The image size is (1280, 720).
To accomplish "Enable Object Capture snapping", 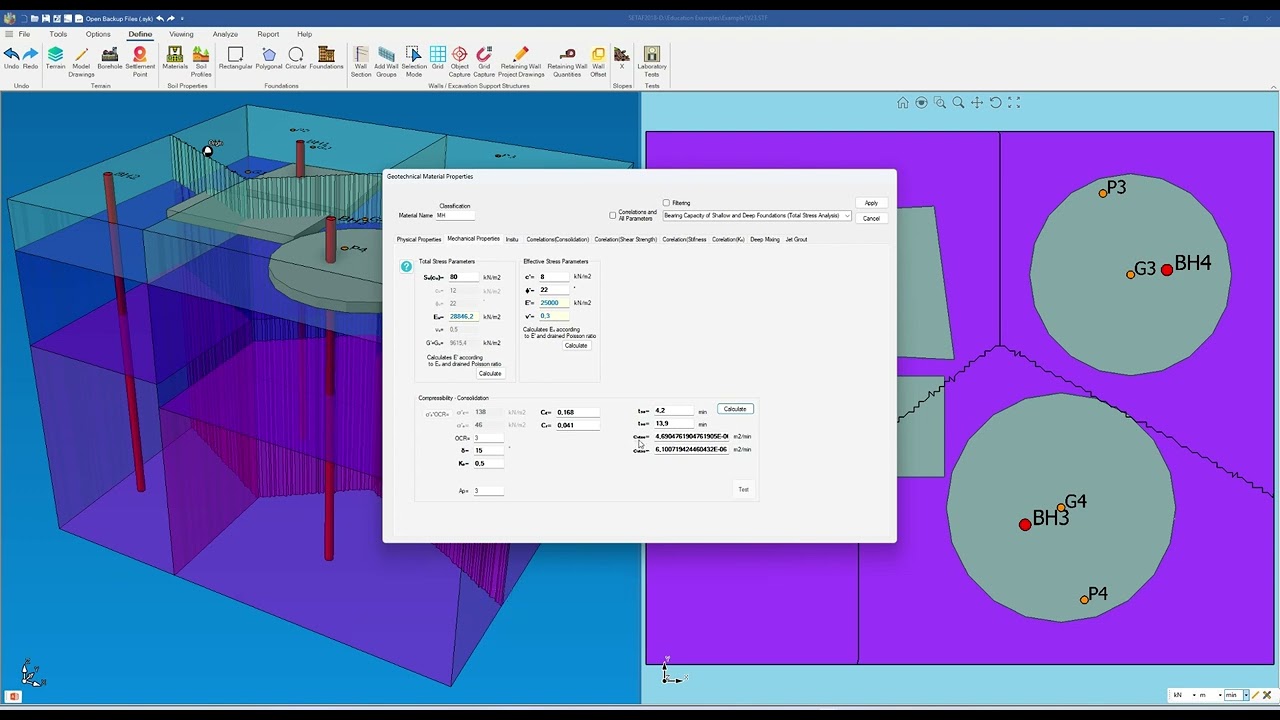I will 460,62.
